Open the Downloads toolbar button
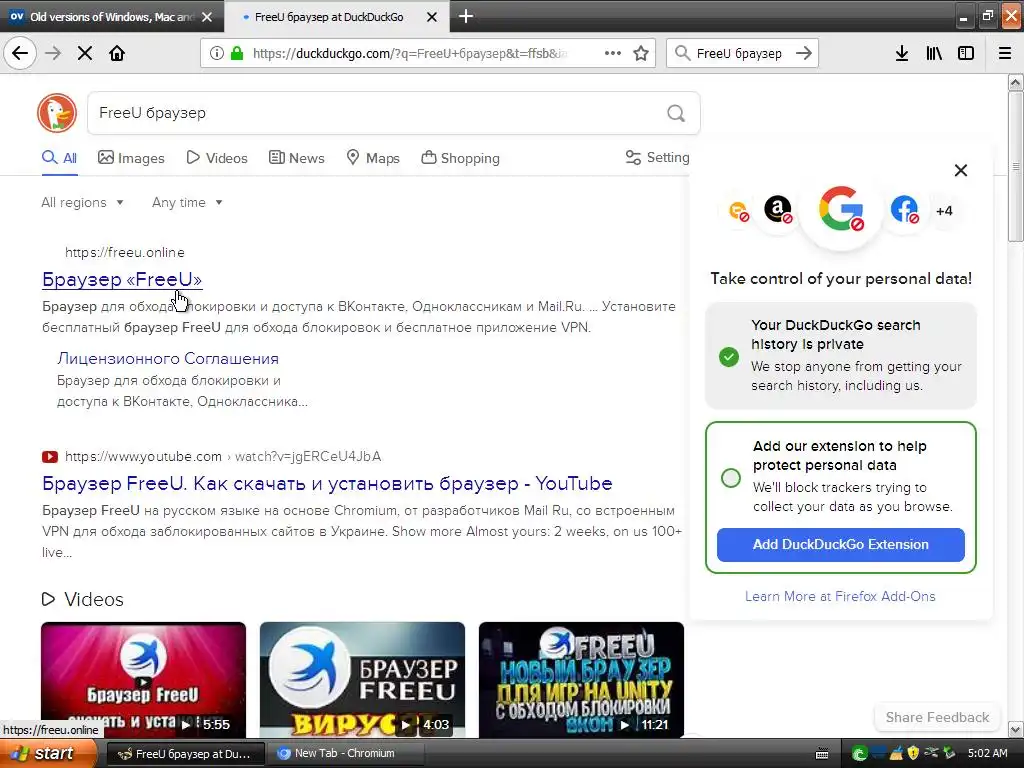 point(902,53)
